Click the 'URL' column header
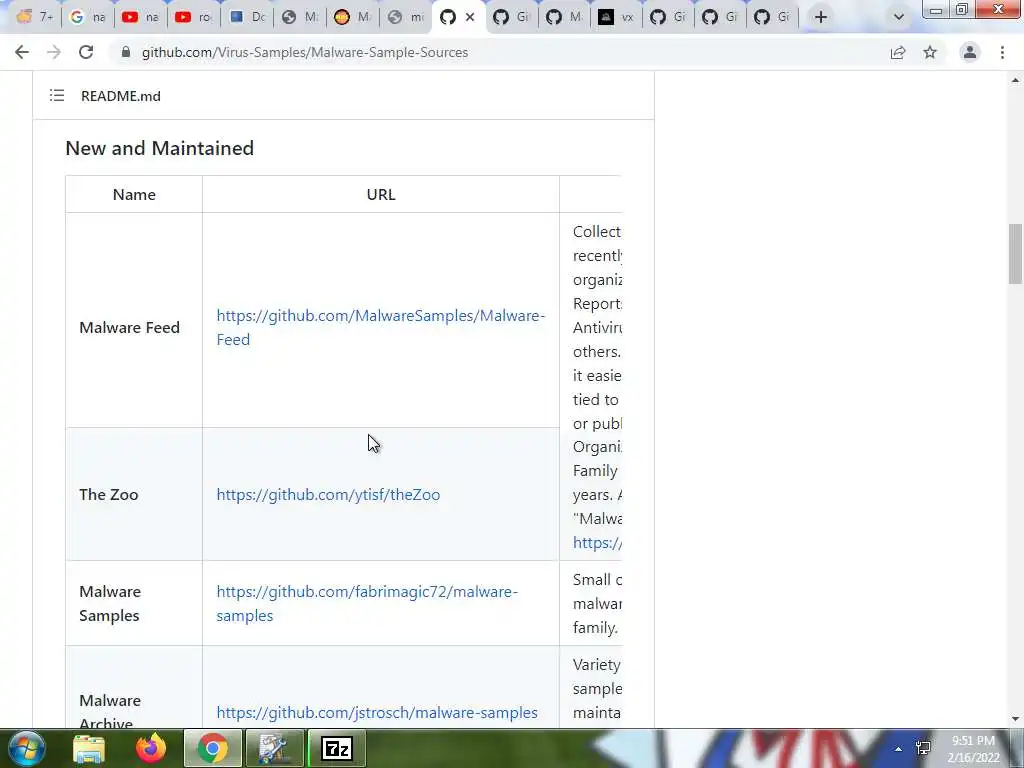Screen dimensions: 1024x768 (x=381, y=195)
